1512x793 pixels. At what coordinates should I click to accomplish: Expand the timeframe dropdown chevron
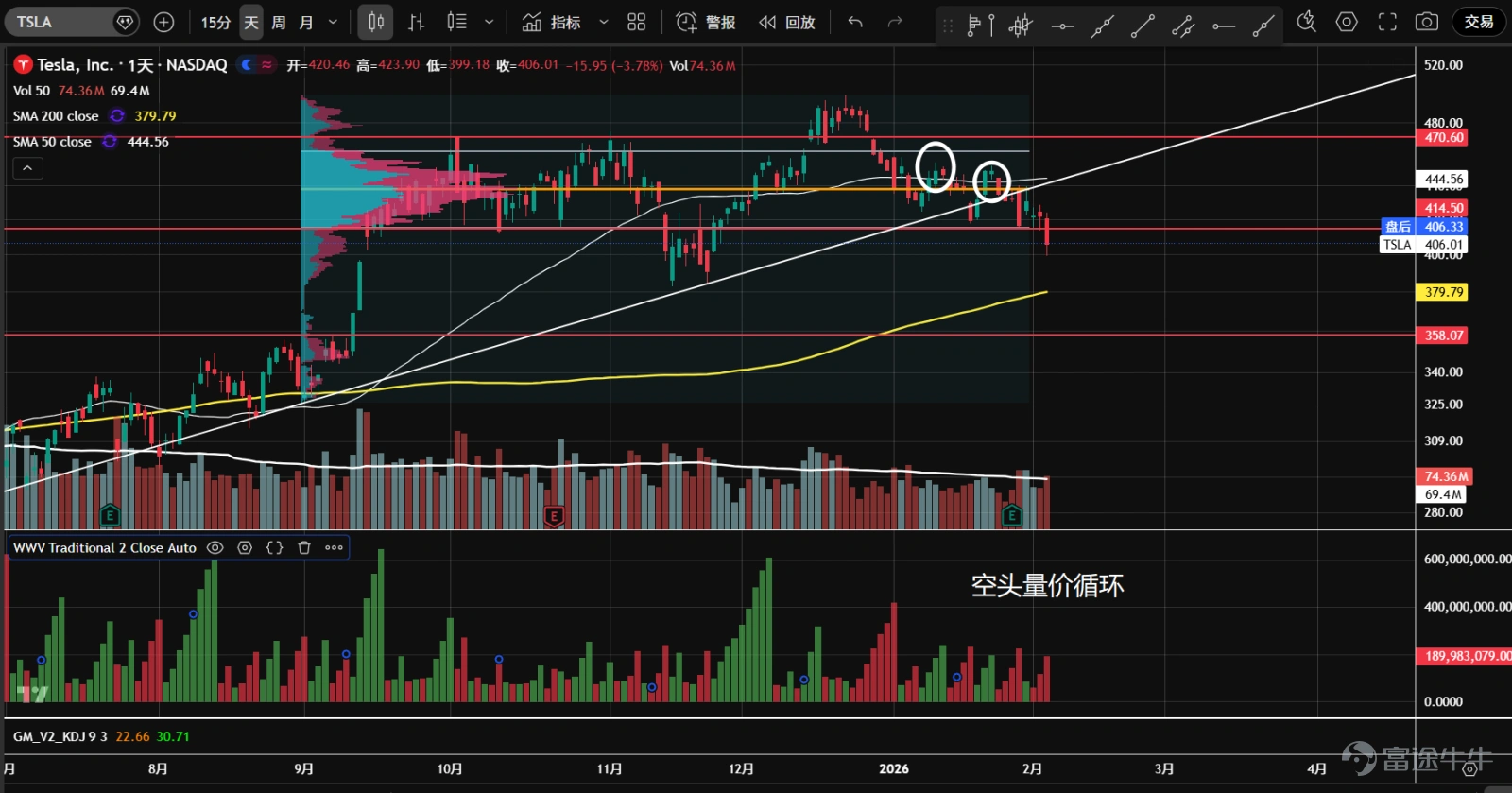coord(333,22)
